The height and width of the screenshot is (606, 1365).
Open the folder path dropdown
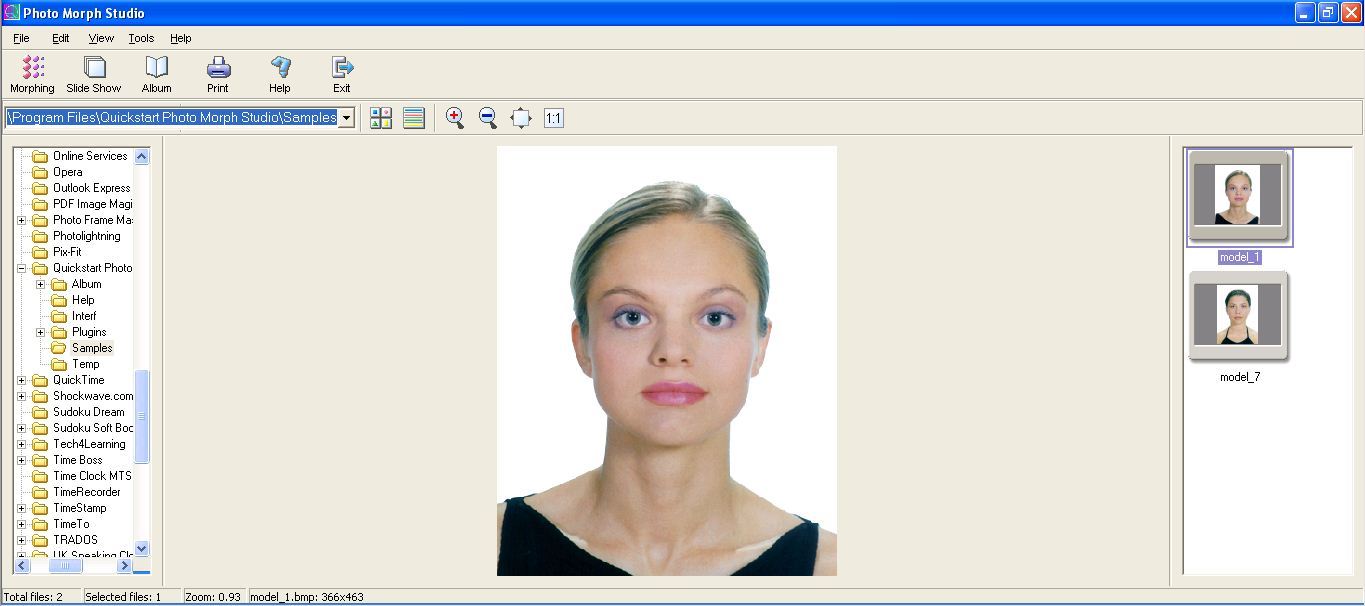coord(347,118)
